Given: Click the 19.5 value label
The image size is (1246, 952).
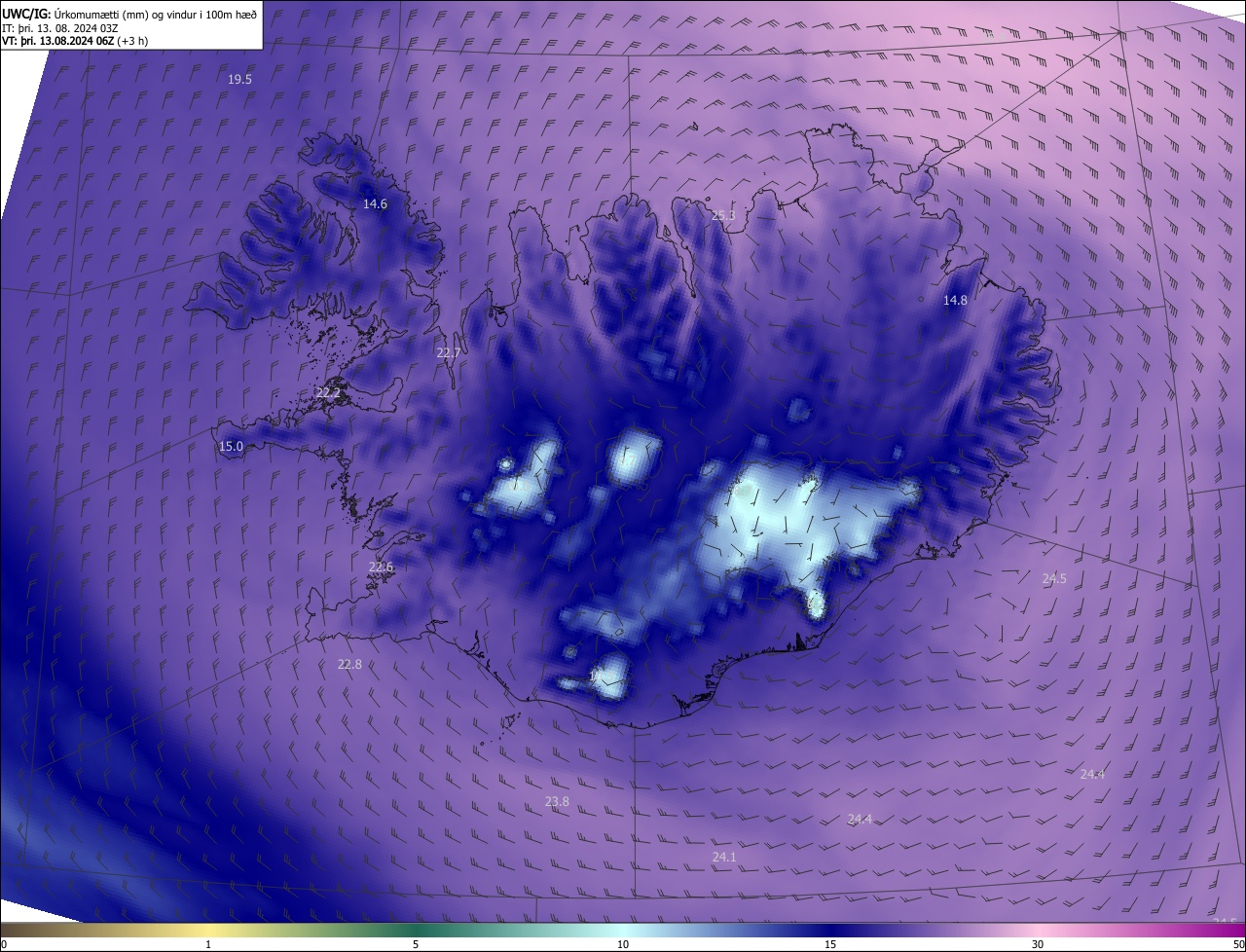Looking at the screenshot, I should click(x=239, y=80).
